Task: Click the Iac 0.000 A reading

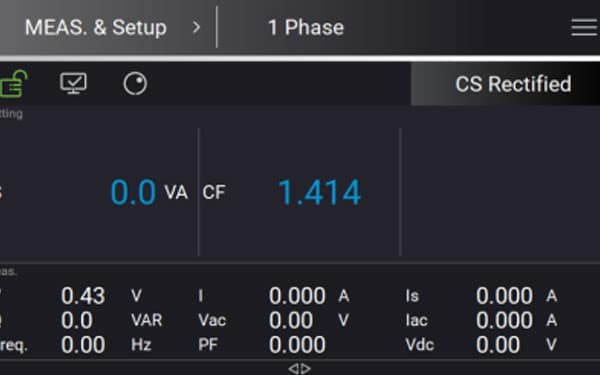Action: (481, 320)
